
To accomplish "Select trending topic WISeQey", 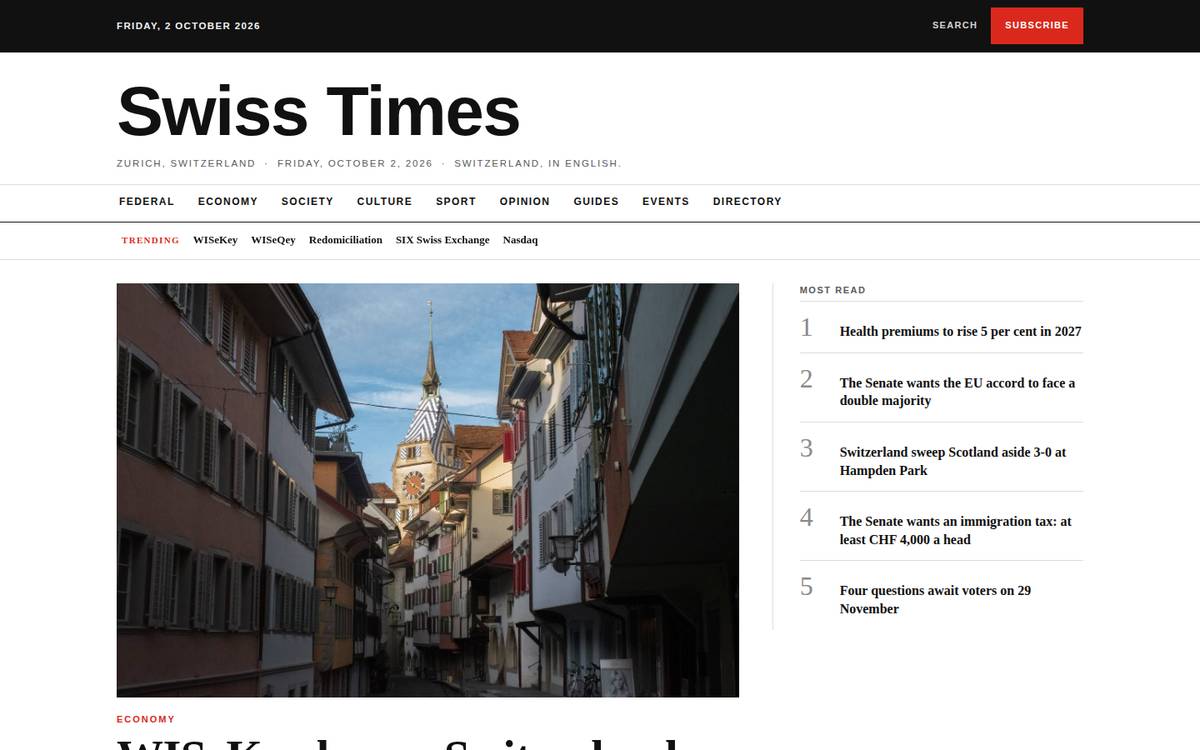I will point(273,240).
